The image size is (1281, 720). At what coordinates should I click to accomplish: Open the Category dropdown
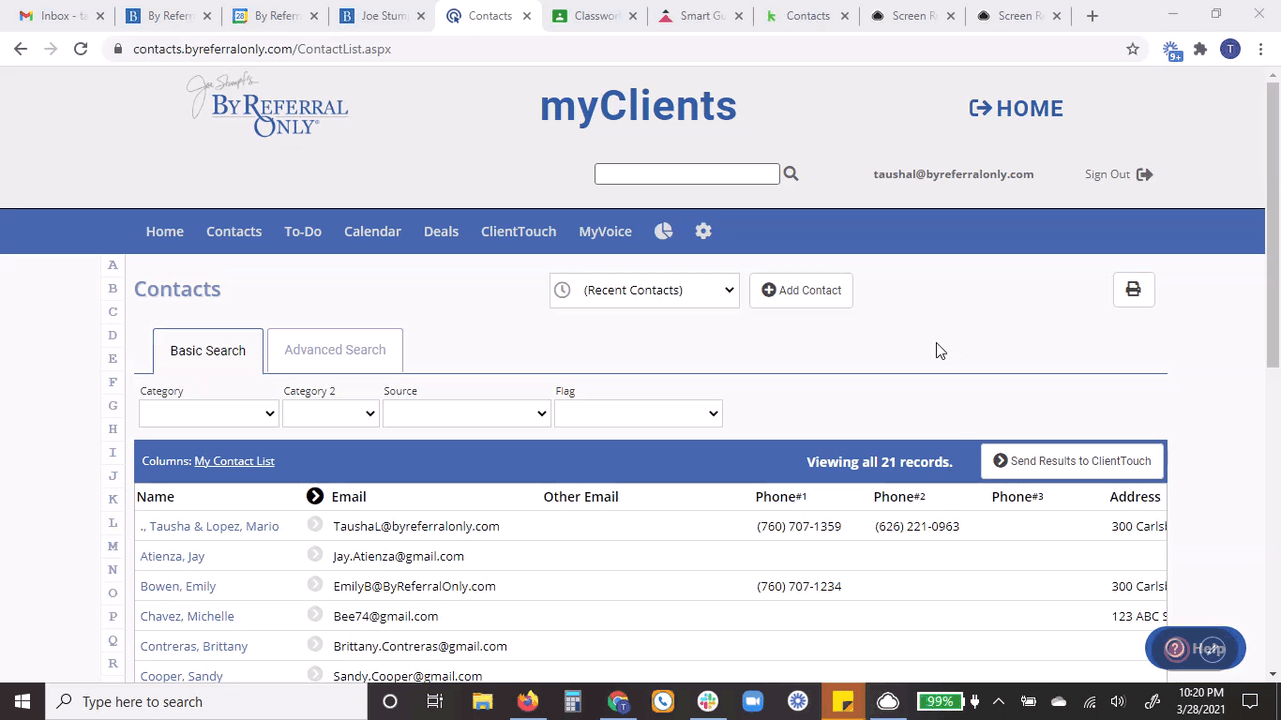209,413
